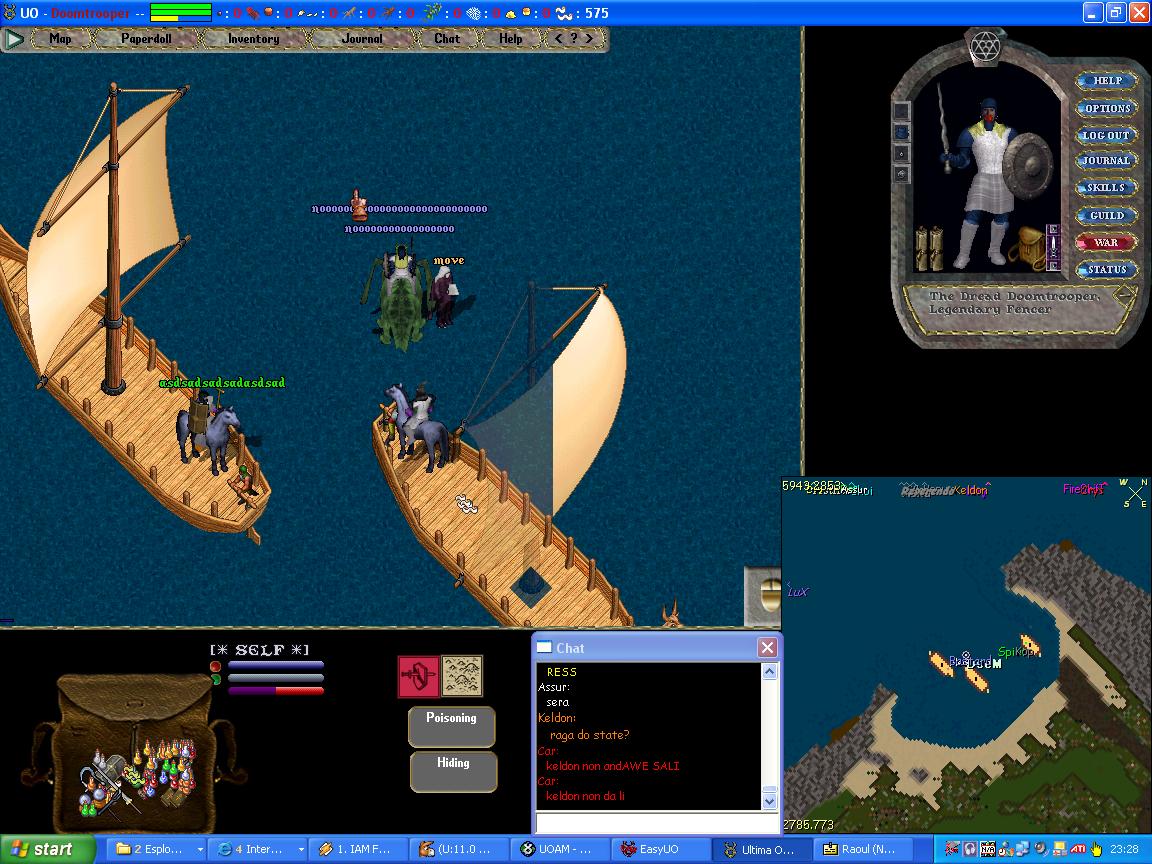Open the STATUS gump from paperdoll
This screenshot has height=864, width=1152.
(1107, 270)
